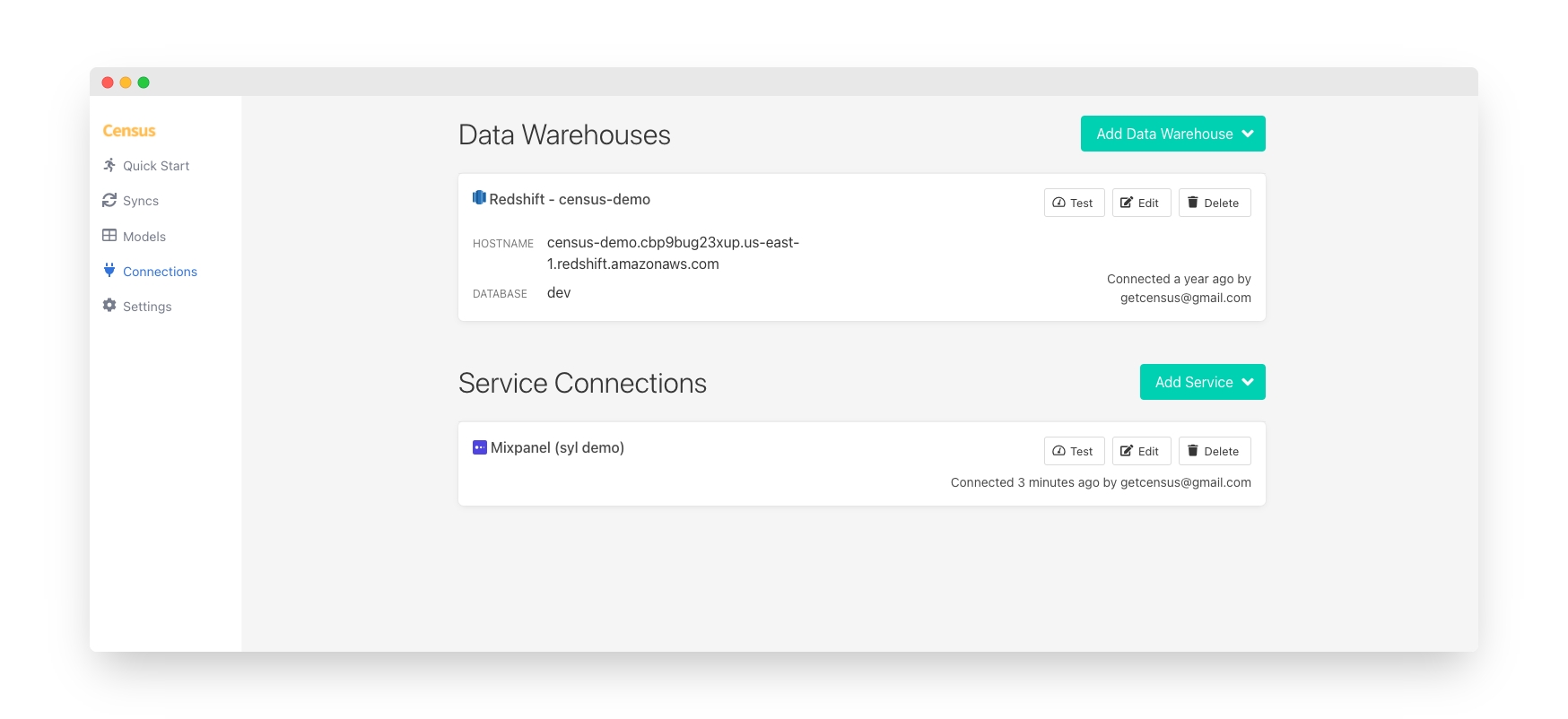This screenshot has height=719, width=1568.
Task: Click the database value 'dev'
Action: 559,293
